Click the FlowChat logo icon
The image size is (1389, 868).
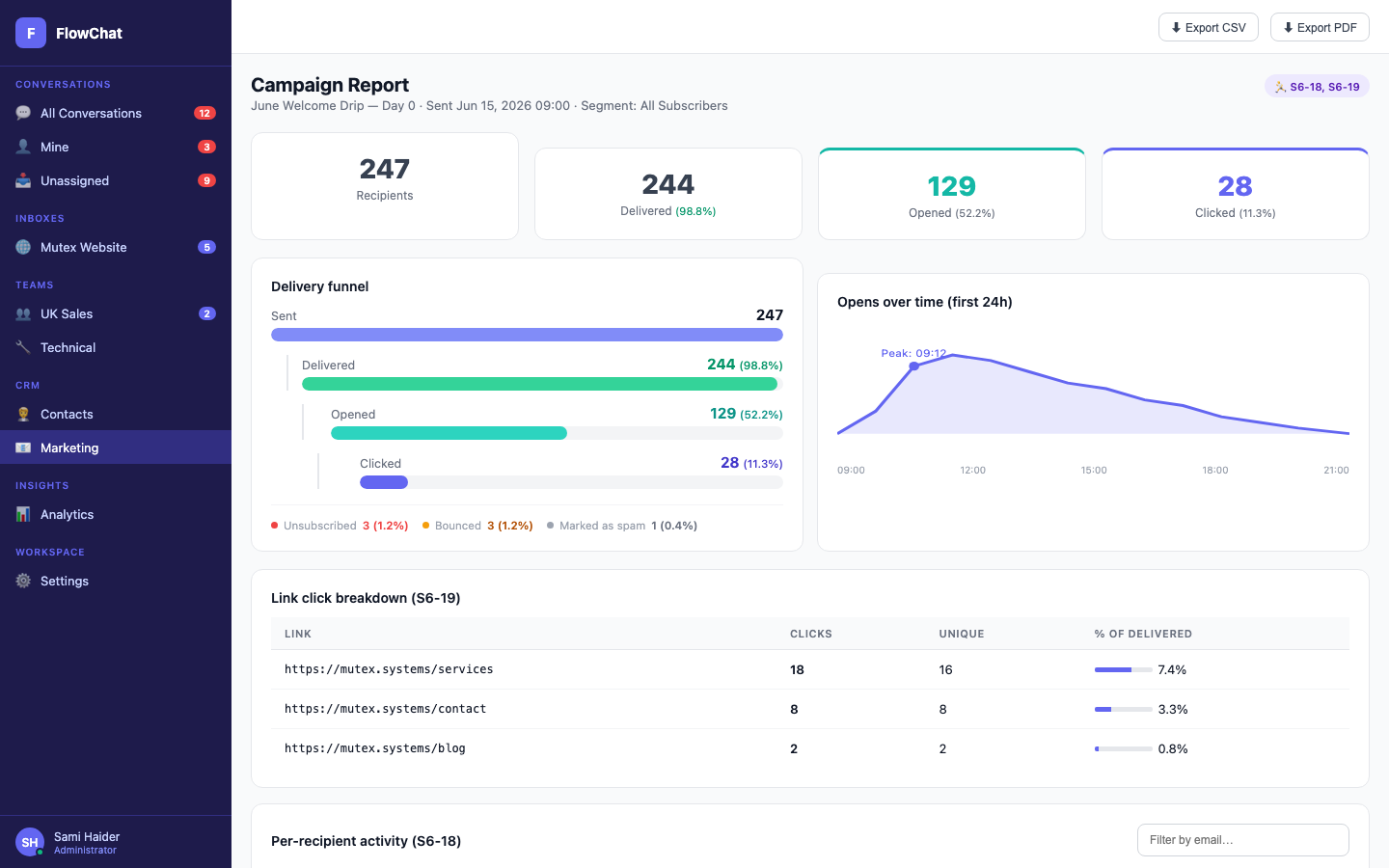(x=31, y=33)
